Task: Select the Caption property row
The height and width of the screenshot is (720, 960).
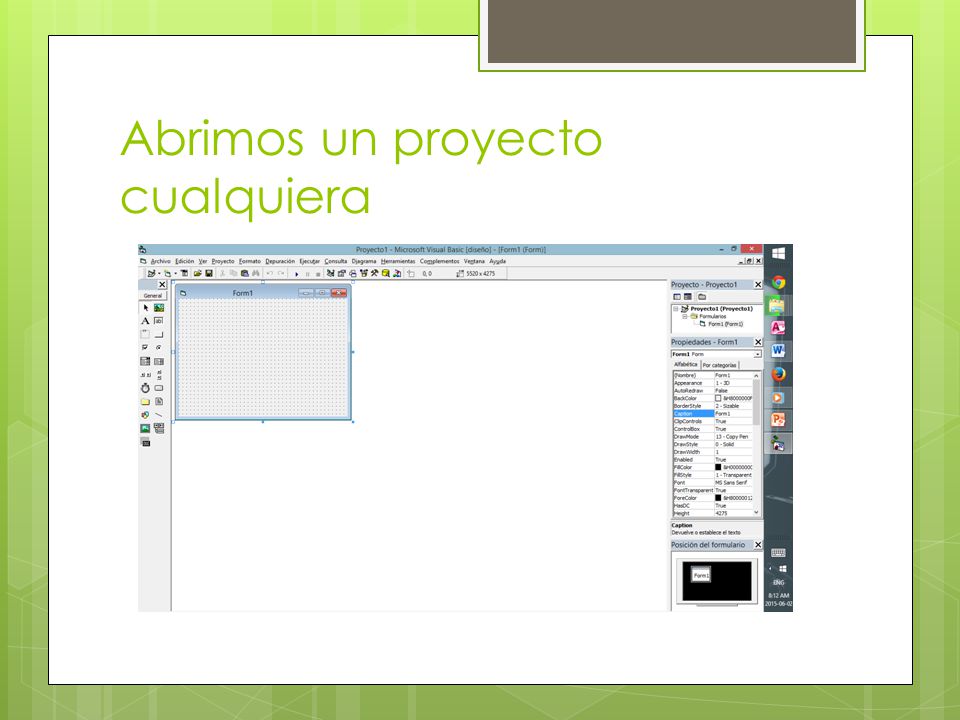Action: click(x=713, y=414)
